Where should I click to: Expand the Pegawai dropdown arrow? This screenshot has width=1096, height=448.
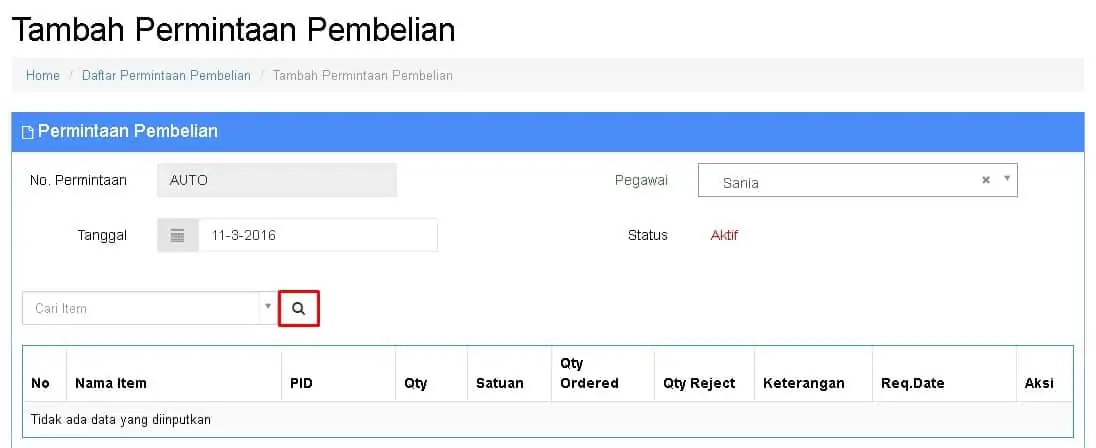[x=1007, y=178]
